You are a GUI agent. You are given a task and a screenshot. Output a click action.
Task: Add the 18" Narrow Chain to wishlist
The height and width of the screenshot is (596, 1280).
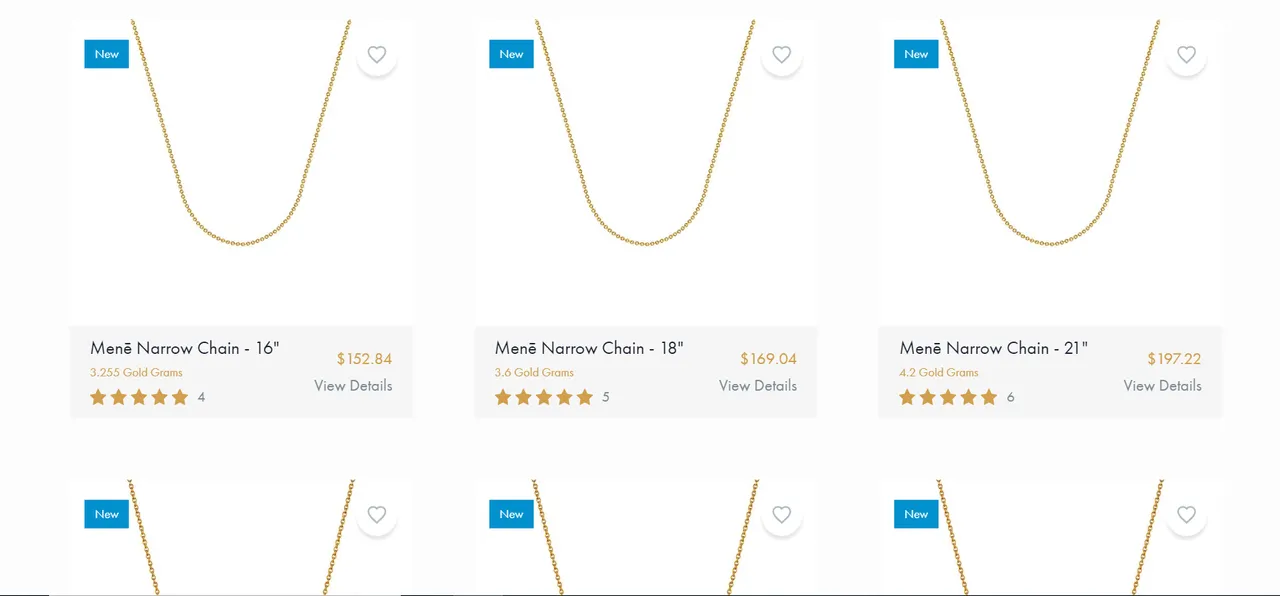pos(782,55)
